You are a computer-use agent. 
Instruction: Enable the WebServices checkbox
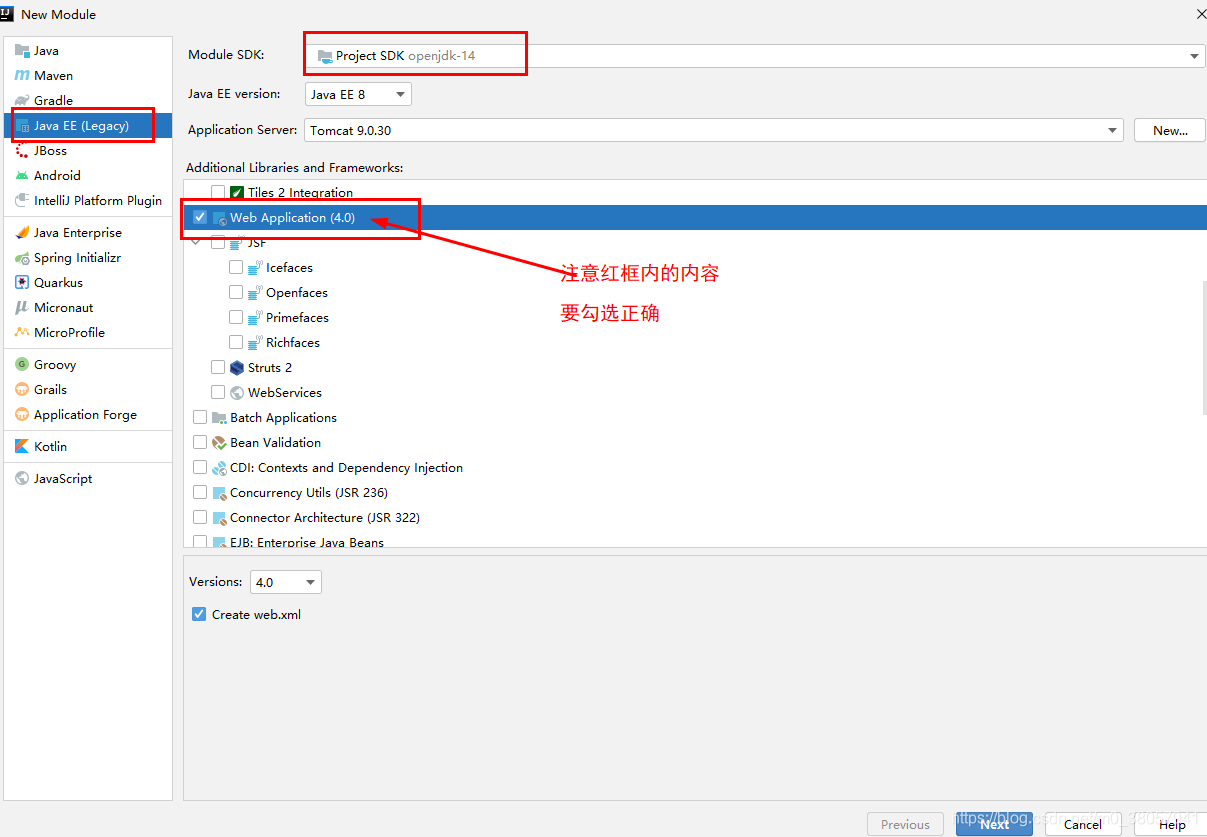click(218, 392)
